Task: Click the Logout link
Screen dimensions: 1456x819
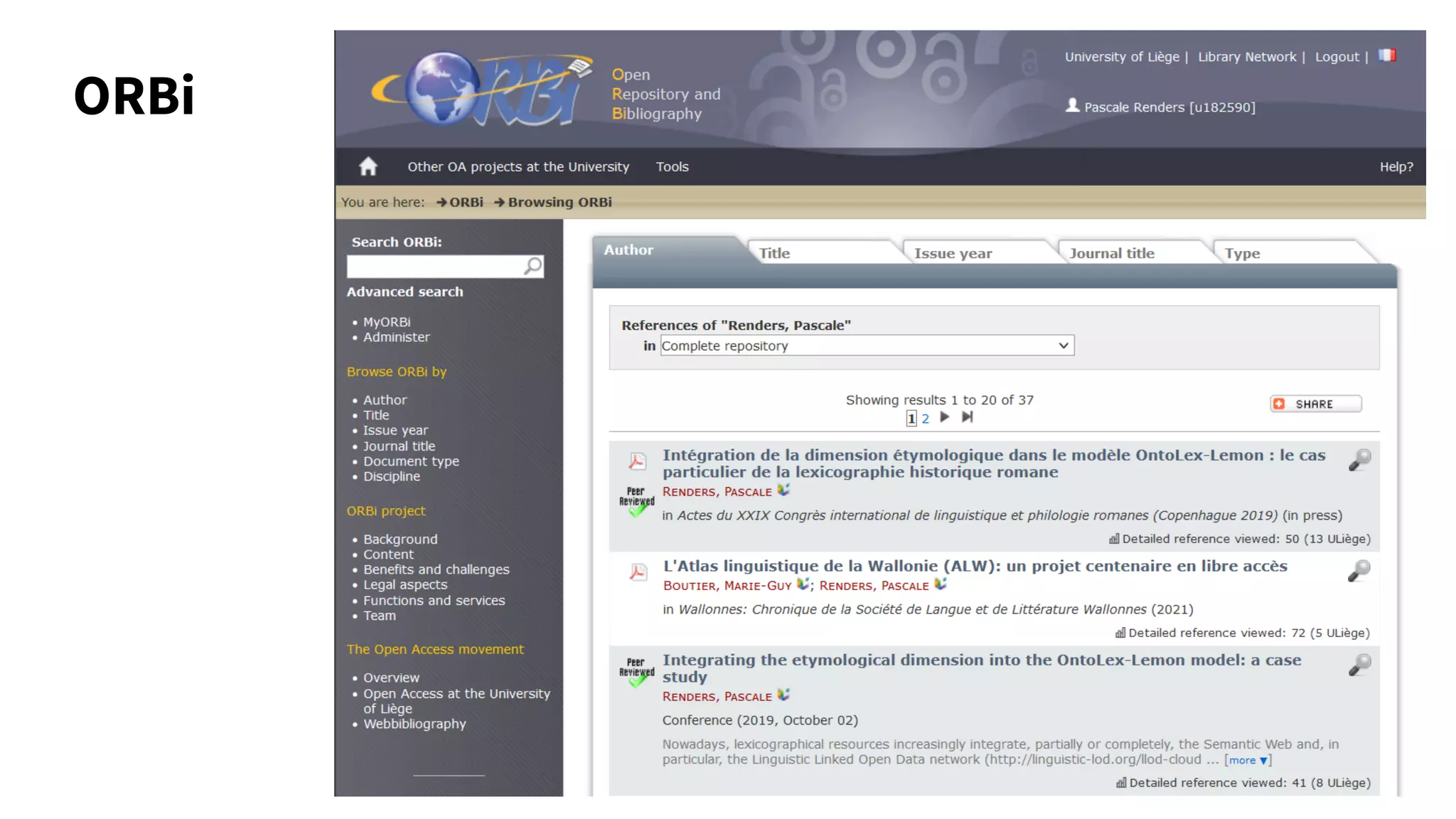Action: click(x=1337, y=57)
